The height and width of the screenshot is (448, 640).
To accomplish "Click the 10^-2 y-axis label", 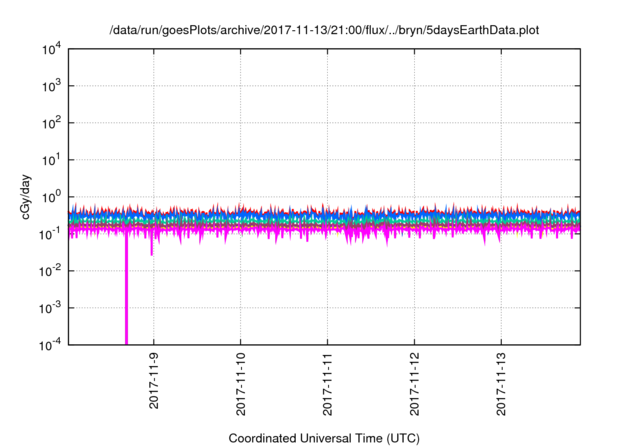I will tap(50, 272).
